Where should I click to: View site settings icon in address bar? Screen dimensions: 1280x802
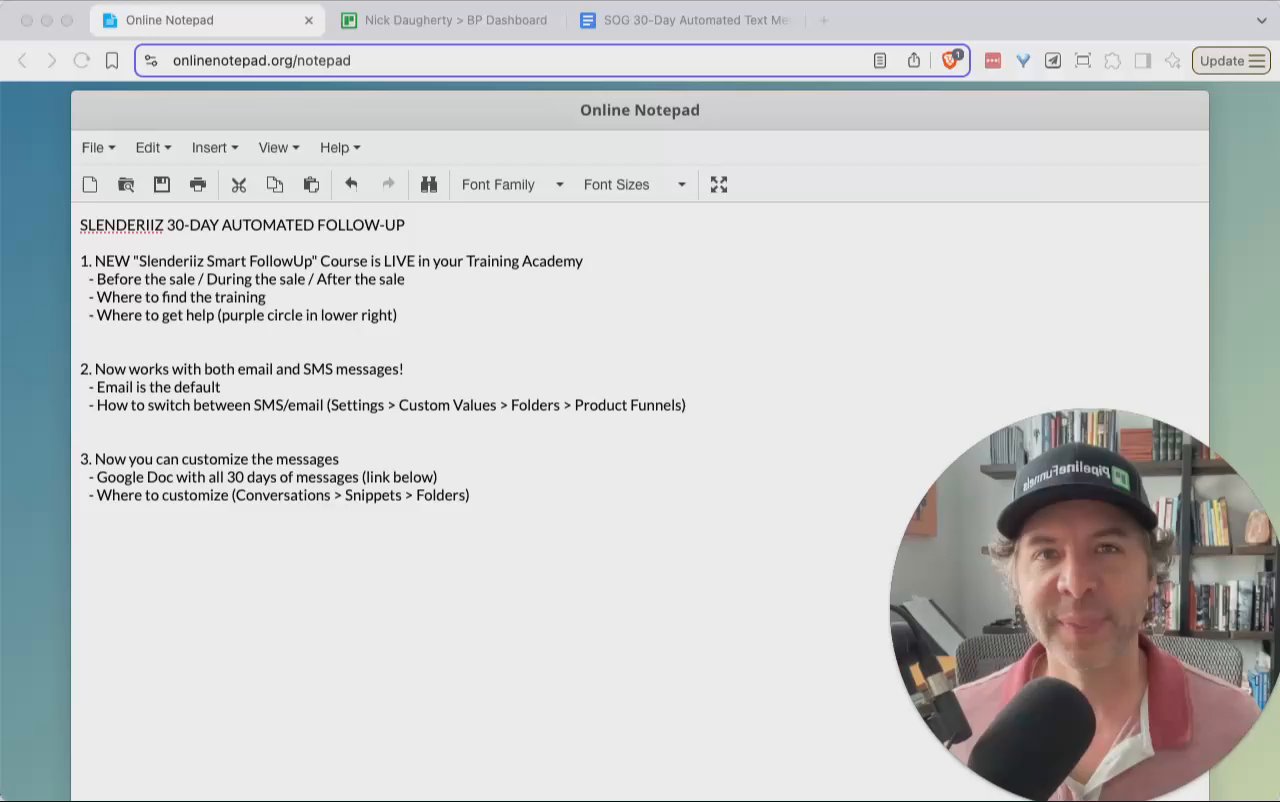click(151, 61)
